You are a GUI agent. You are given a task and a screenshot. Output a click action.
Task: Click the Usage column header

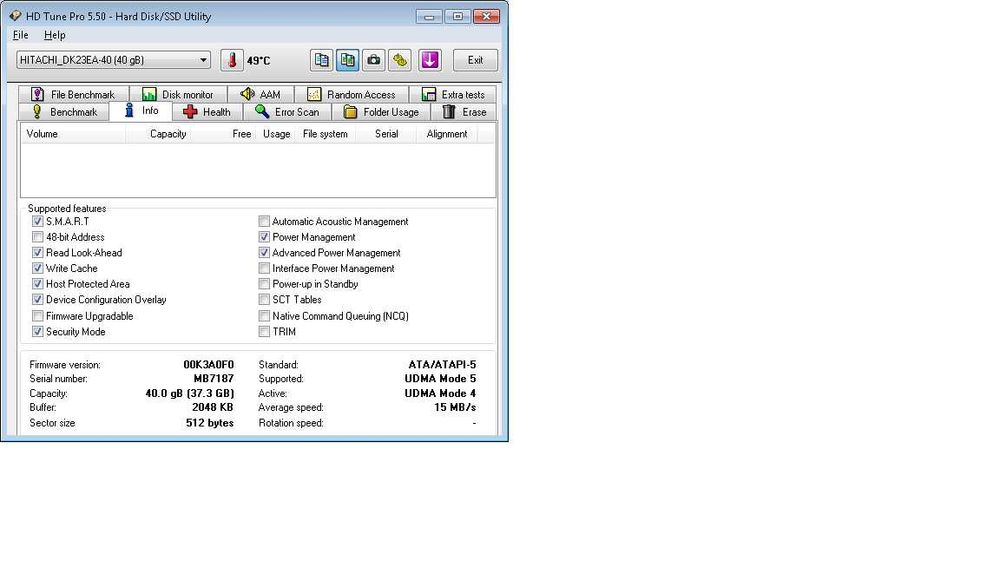pyautogui.click(x=276, y=134)
